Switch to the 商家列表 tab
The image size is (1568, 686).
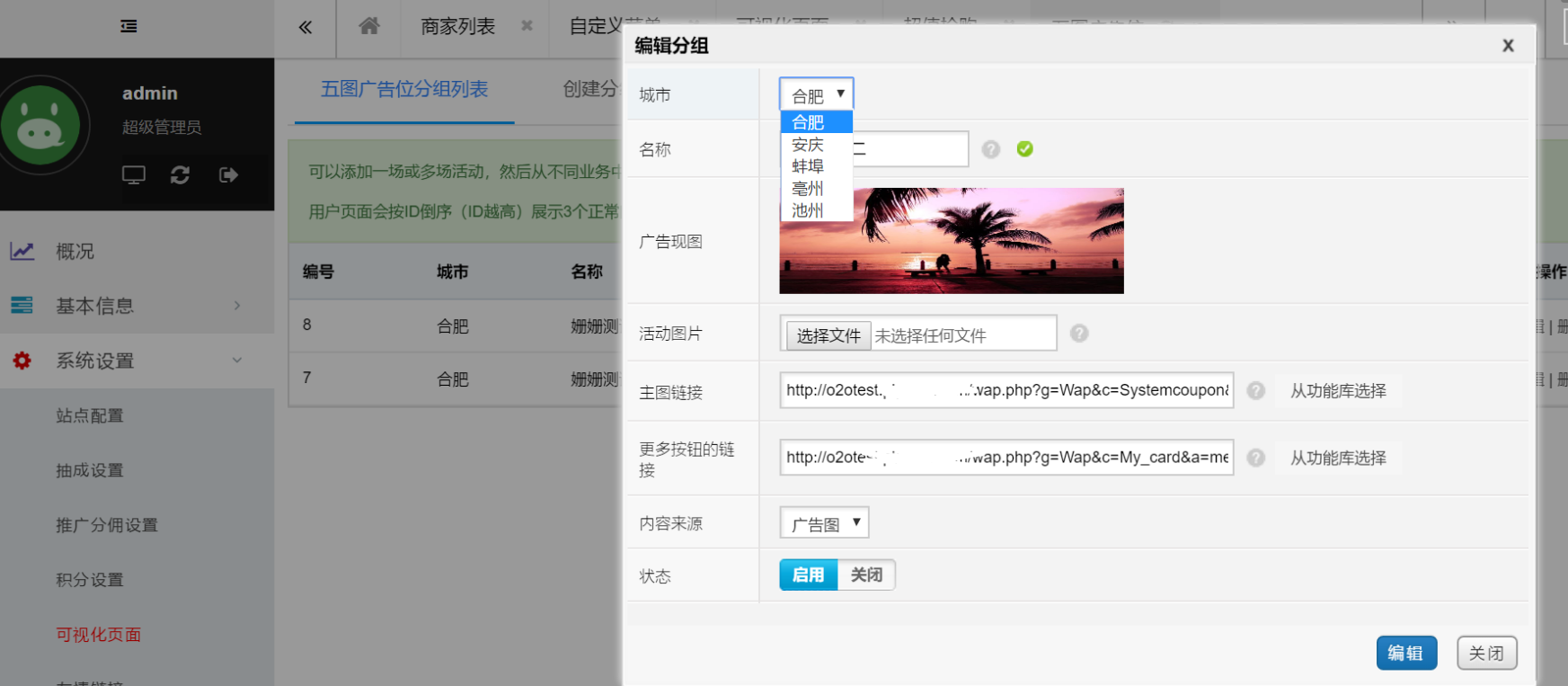point(458,27)
